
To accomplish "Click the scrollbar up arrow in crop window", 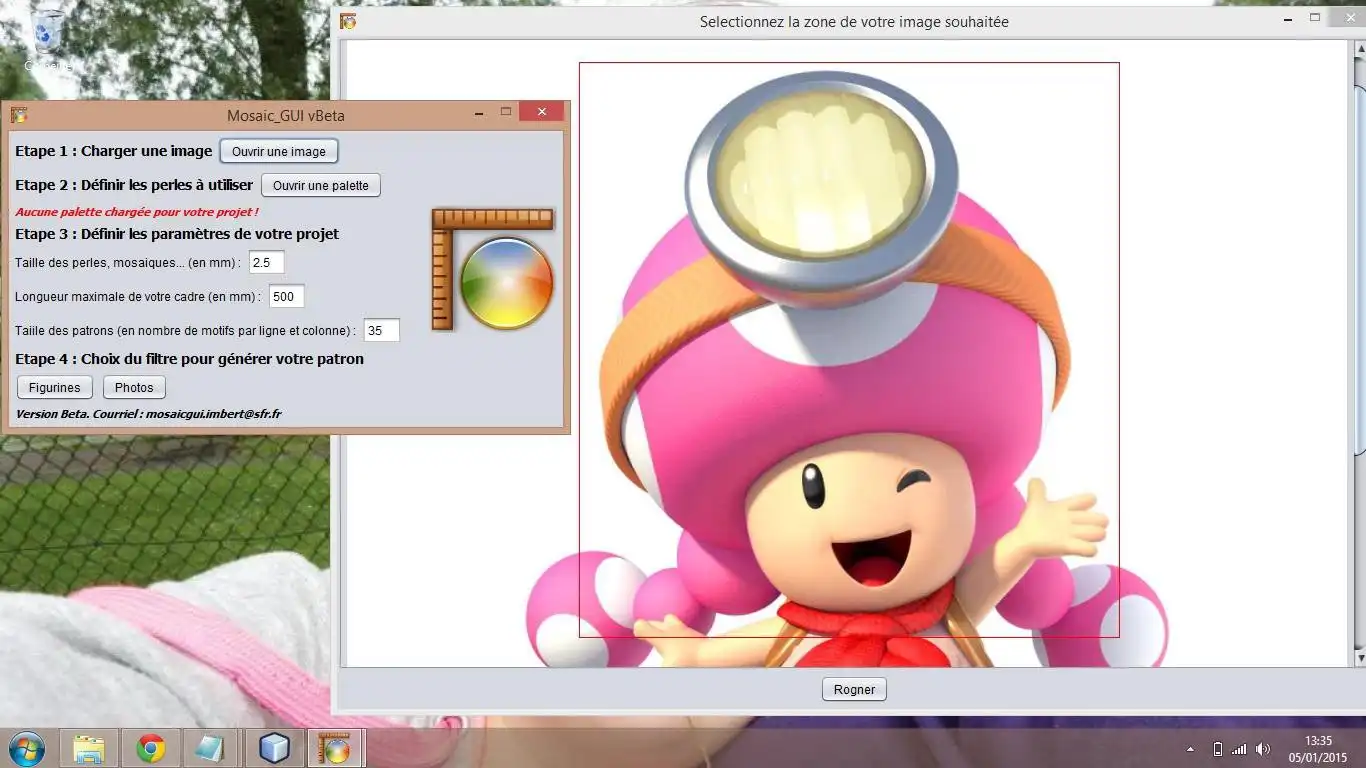I will click(x=1359, y=47).
